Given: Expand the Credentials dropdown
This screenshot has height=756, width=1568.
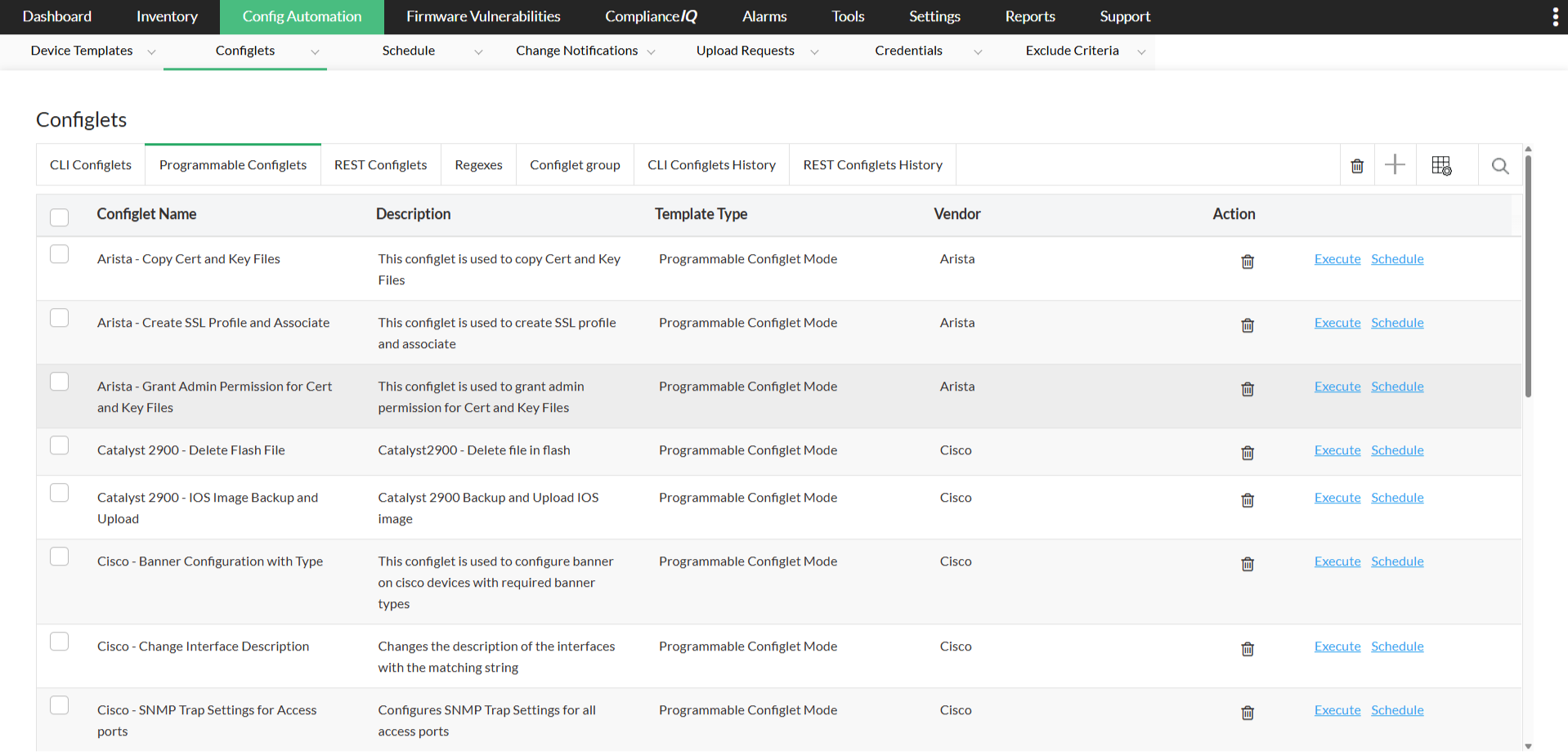Looking at the screenshot, I should click(978, 51).
